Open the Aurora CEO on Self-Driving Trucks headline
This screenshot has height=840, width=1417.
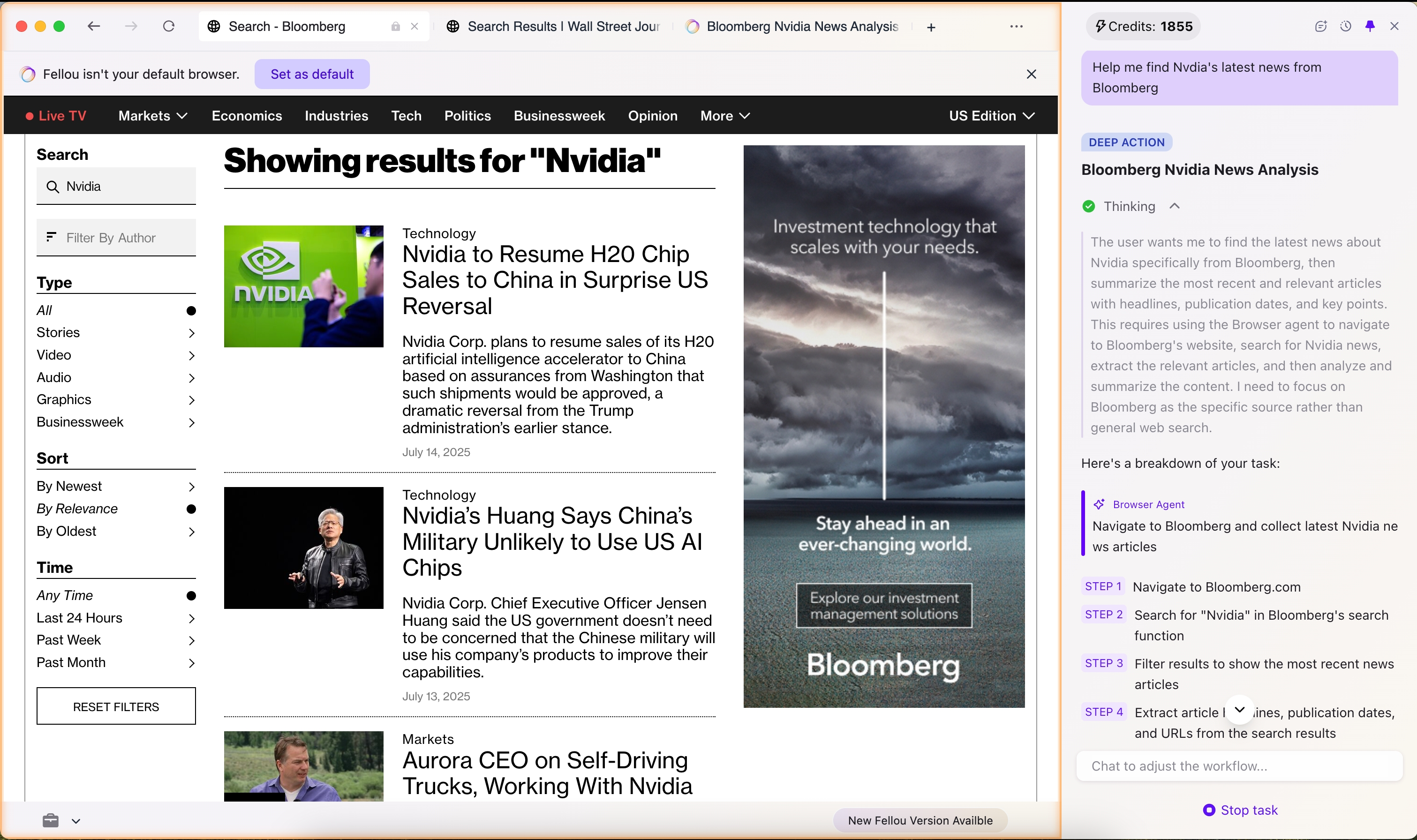click(548, 773)
